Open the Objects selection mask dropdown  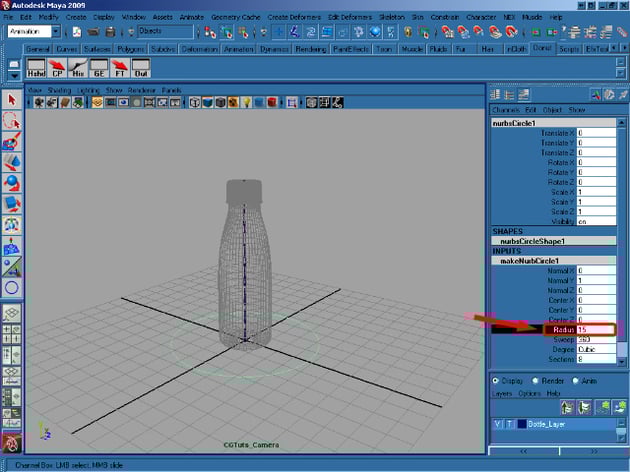pyautogui.click(x=165, y=32)
